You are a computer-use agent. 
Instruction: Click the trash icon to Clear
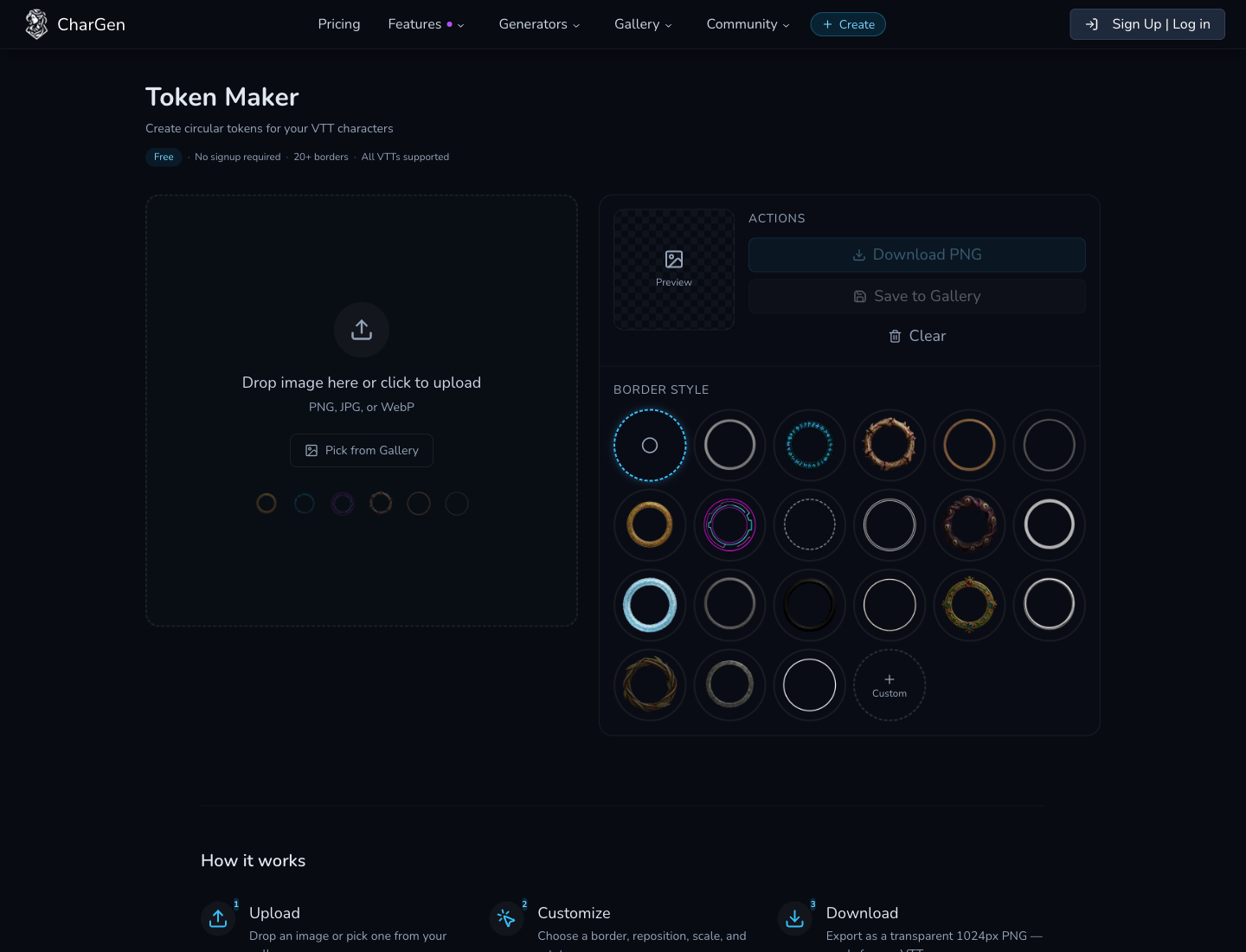895,336
